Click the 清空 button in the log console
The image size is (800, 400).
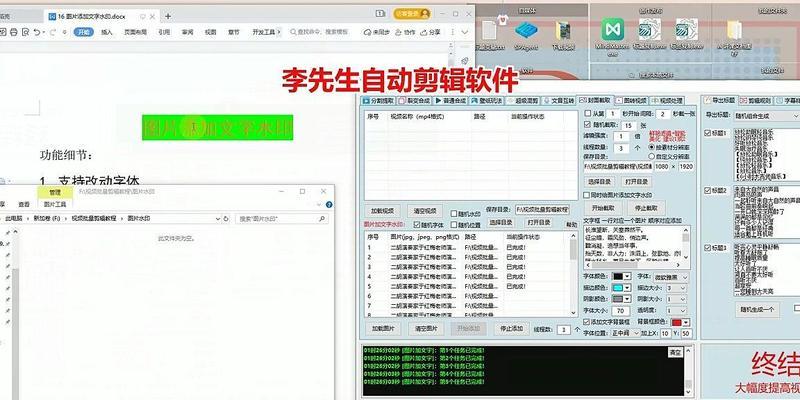(x=675, y=353)
